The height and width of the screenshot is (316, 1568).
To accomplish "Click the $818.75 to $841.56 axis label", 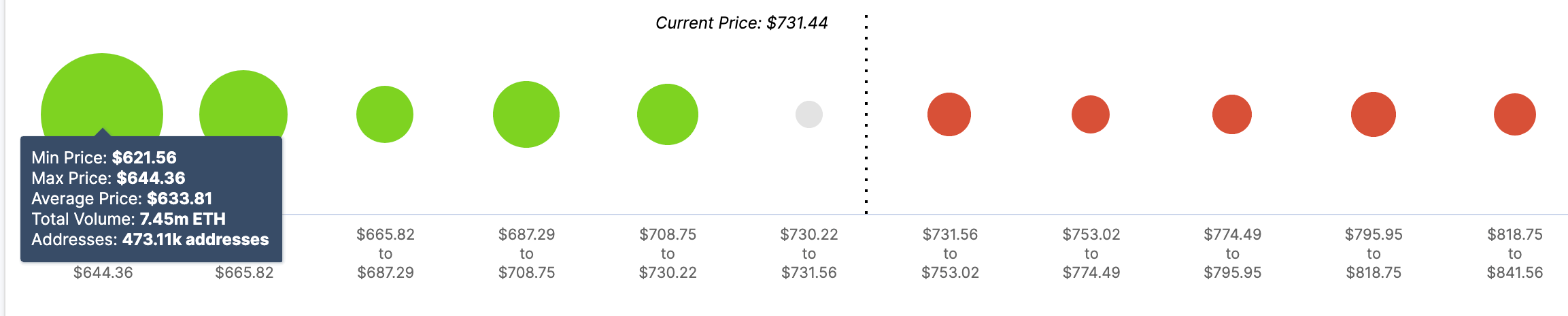I will 1515,253.
